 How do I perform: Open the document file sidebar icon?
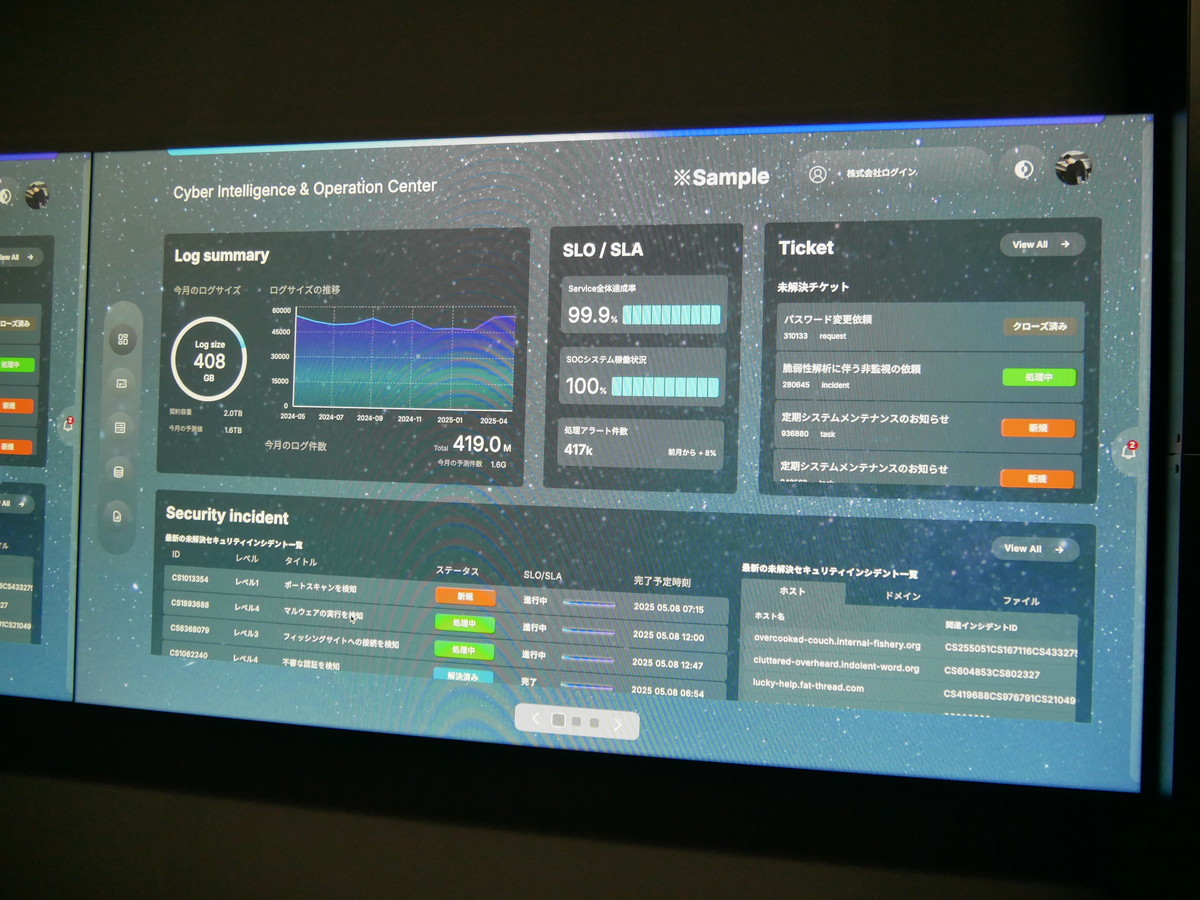click(118, 516)
